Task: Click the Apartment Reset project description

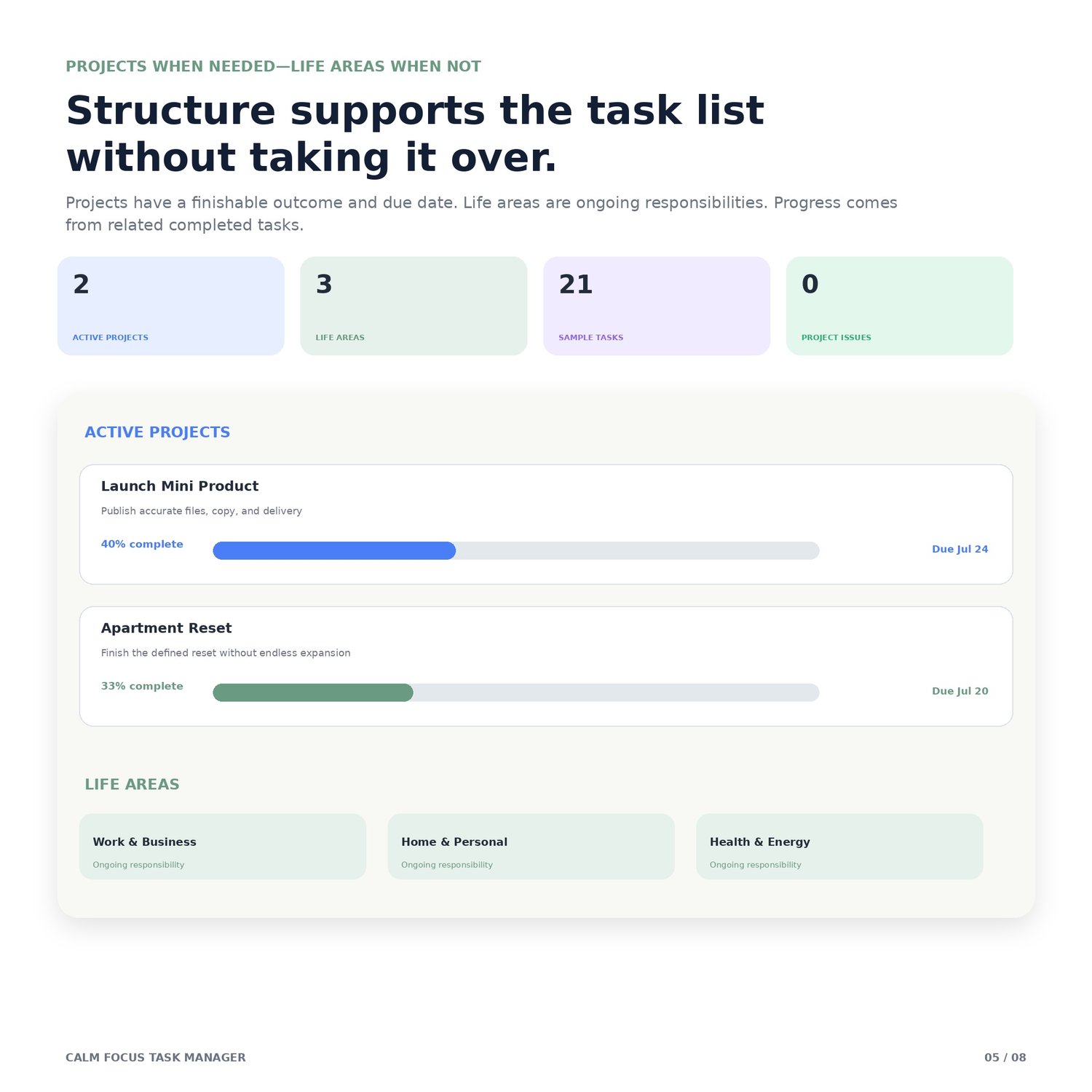Action: coord(226,653)
